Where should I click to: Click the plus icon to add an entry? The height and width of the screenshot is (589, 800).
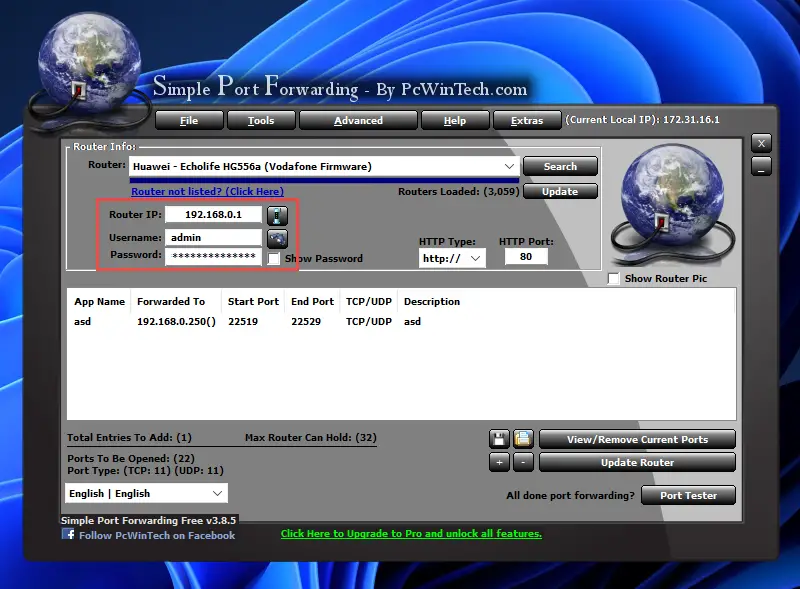point(499,462)
